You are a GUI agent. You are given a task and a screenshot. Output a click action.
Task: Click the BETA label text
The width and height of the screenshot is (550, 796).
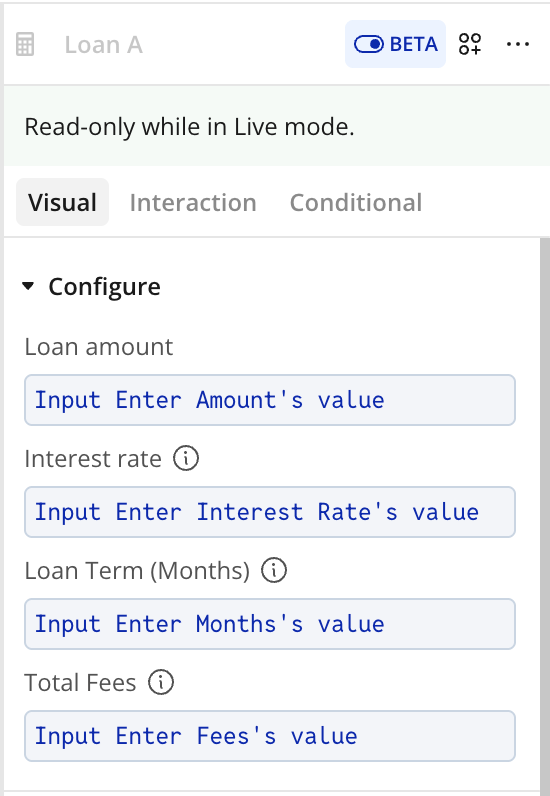(x=414, y=44)
